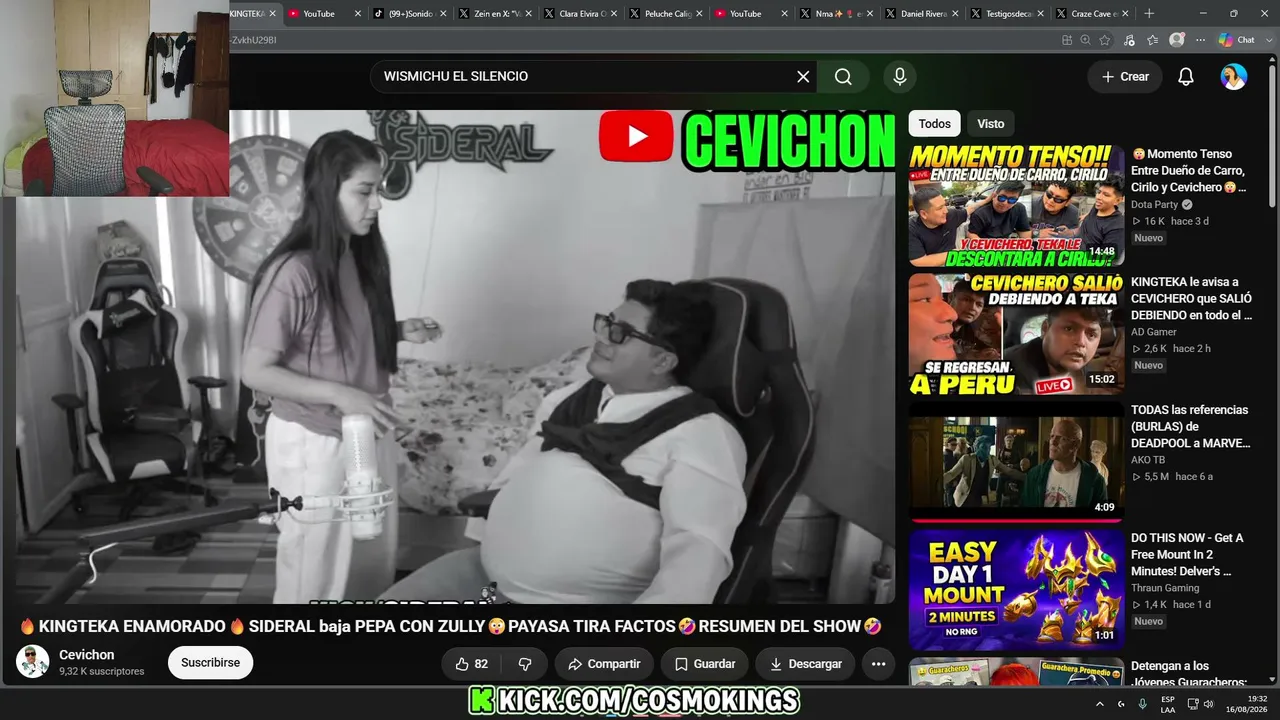Image resolution: width=1280 pixels, height=720 pixels.
Task: Open the Cevichon channel name link
Action: [87, 655]
